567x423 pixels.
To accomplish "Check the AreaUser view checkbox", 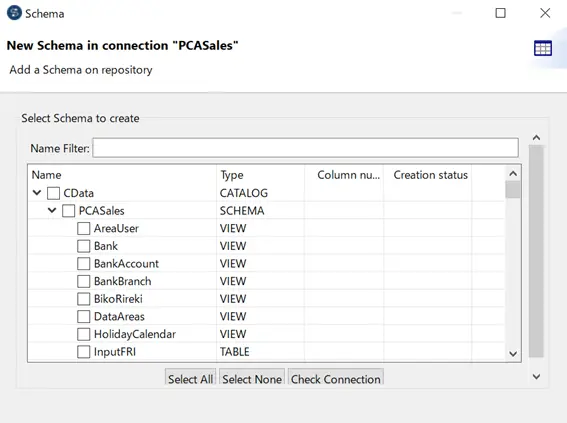I will point(84,228).
